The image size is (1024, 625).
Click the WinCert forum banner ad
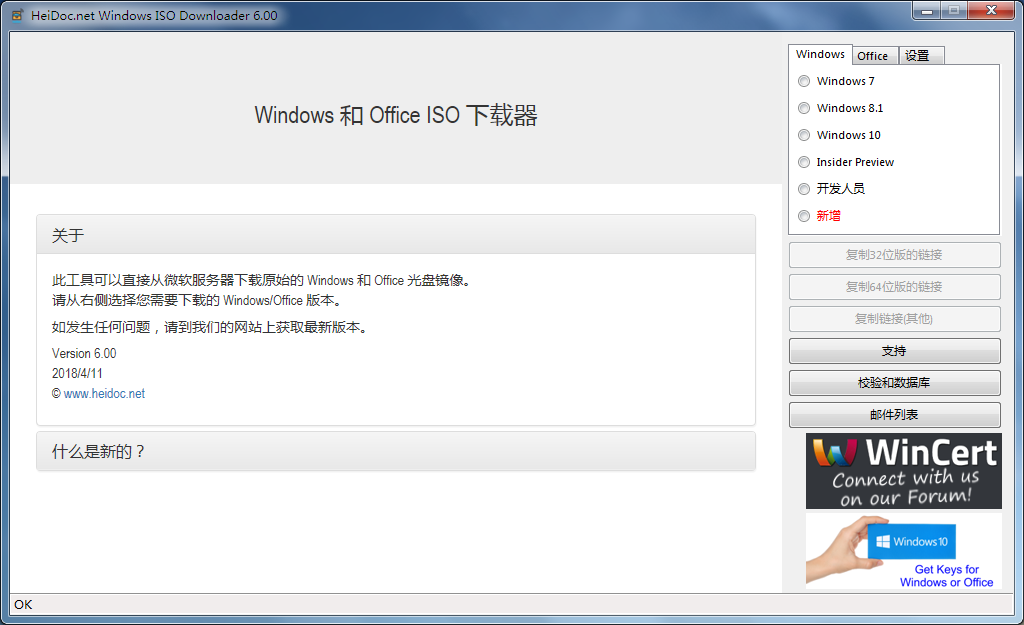point(903,470)
